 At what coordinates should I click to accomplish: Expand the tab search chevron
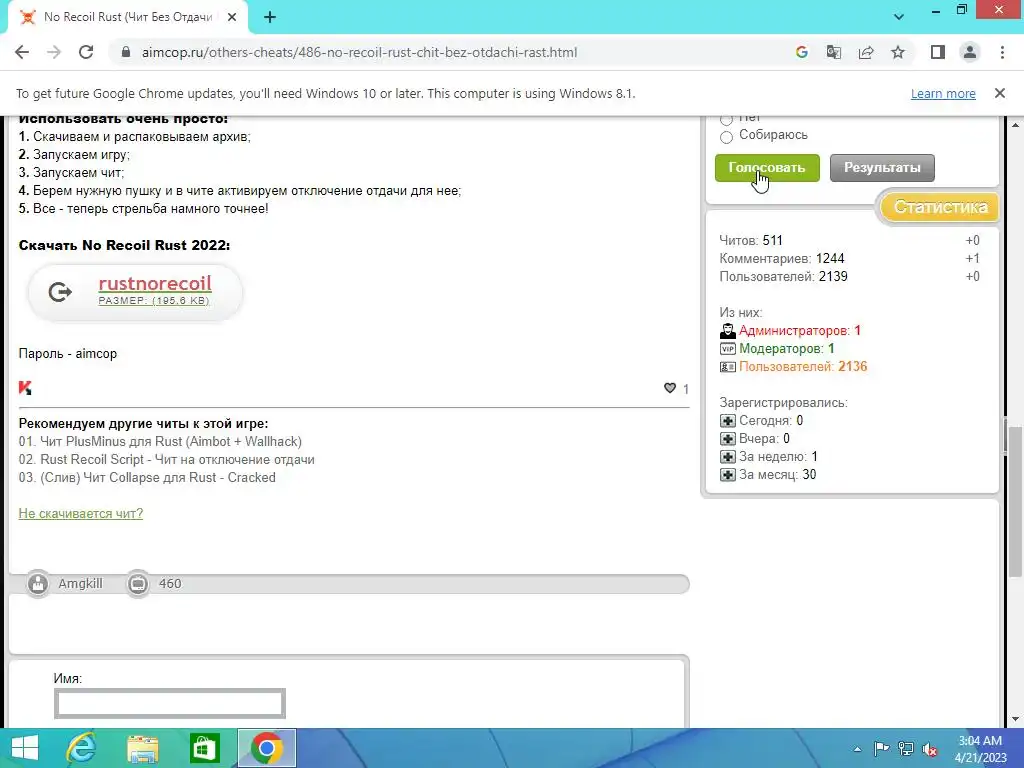point(899,17)
